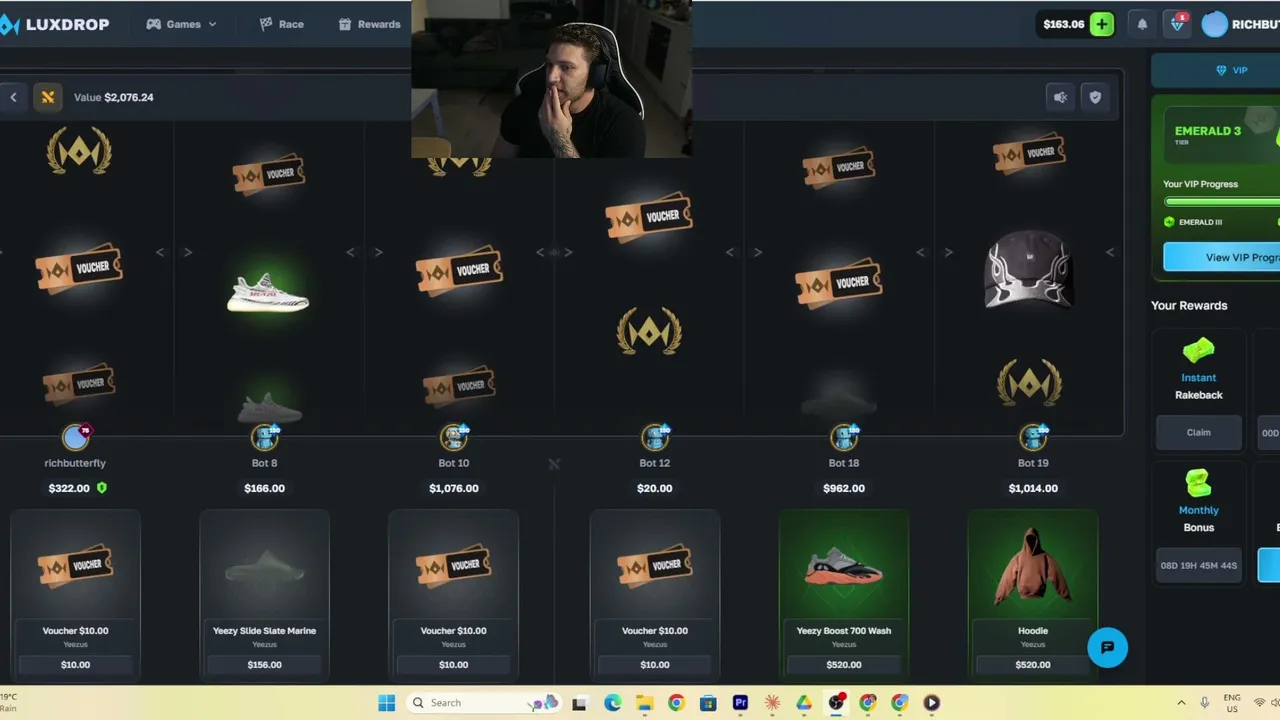Open the LUXDROP home logo

[55, 24]
